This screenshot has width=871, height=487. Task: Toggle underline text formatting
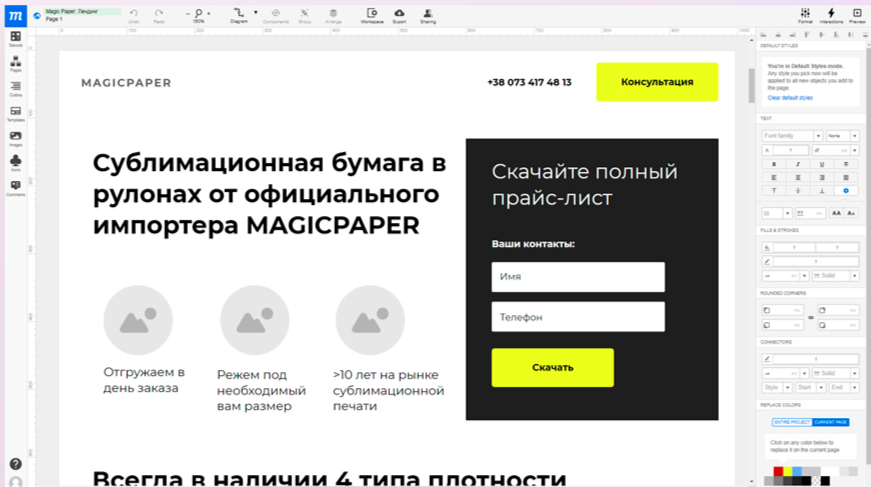pyautogui.click(x=821, y=164)
